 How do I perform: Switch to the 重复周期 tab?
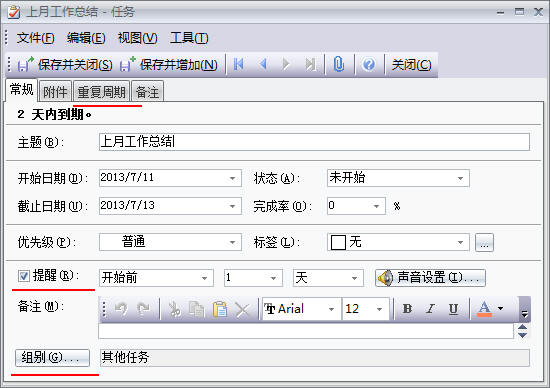[x=101, y=92]
